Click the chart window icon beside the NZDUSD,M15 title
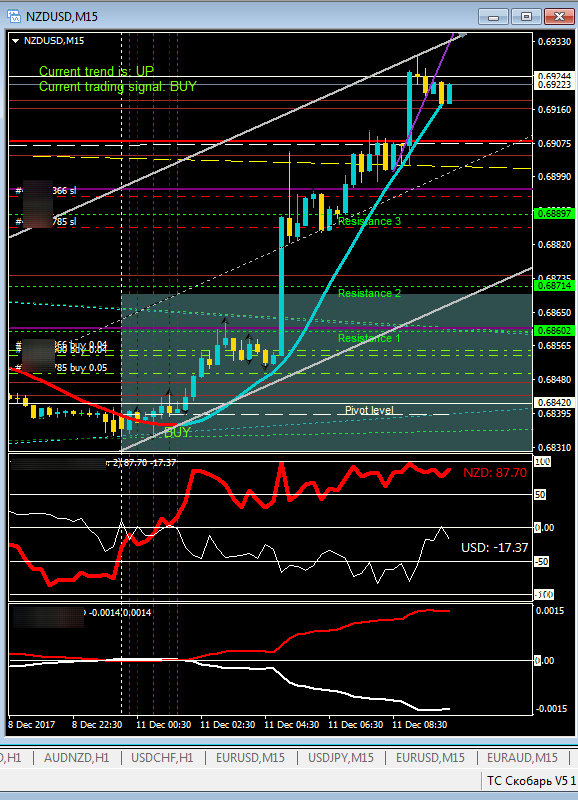The width and height of the screenshot is (578, 800). (13, 16)
